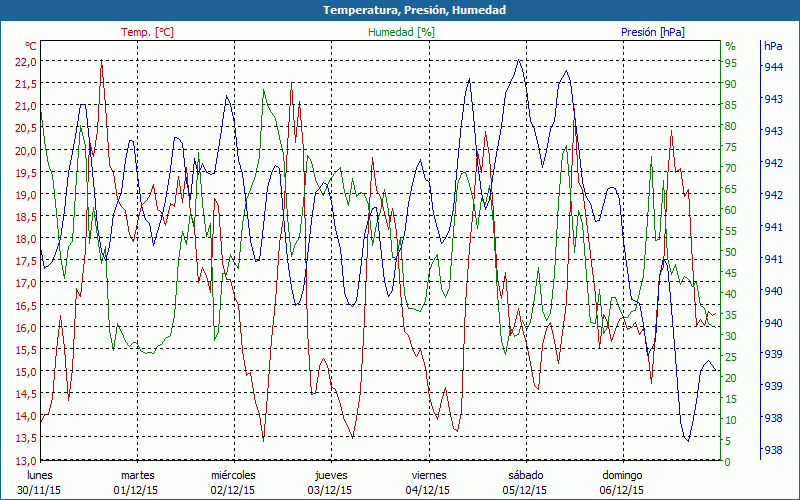Click the 17,5 temperature axis tick

point(25,261)
